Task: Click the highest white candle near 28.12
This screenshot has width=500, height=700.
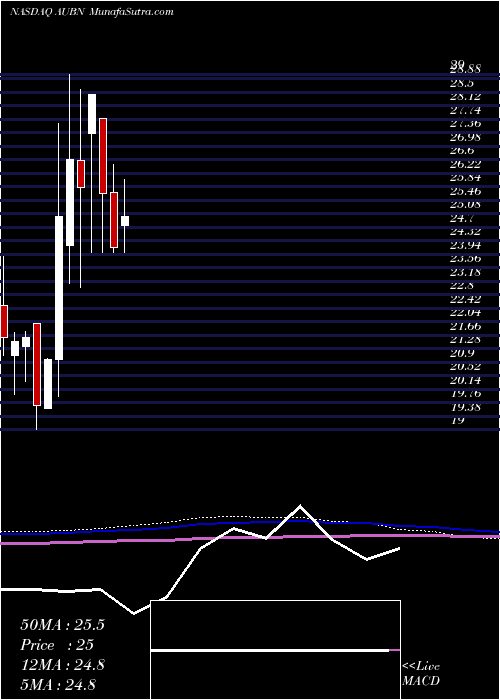Action: click(x=92, y=114)
